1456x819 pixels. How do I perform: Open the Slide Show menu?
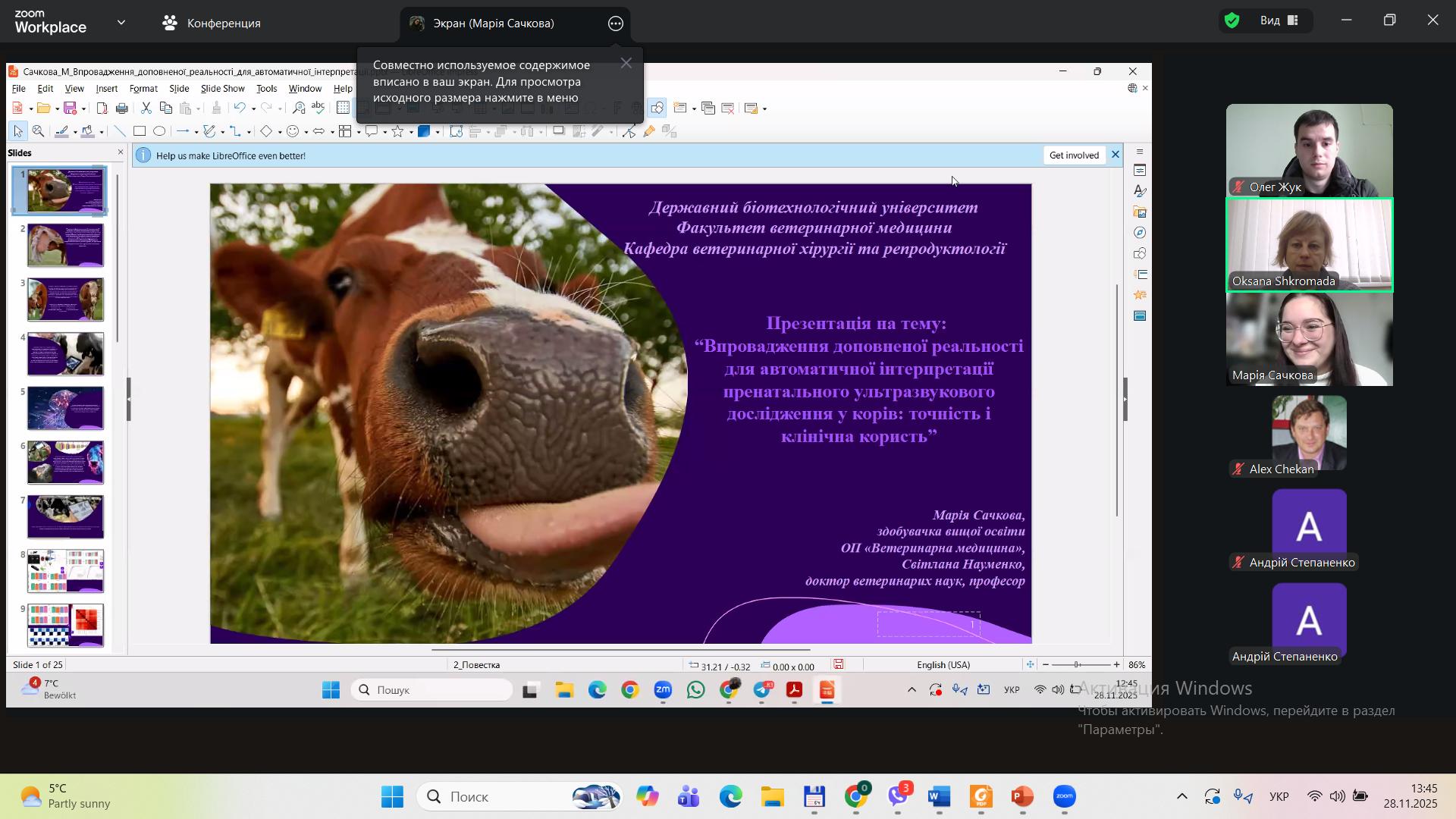point(222,89)
